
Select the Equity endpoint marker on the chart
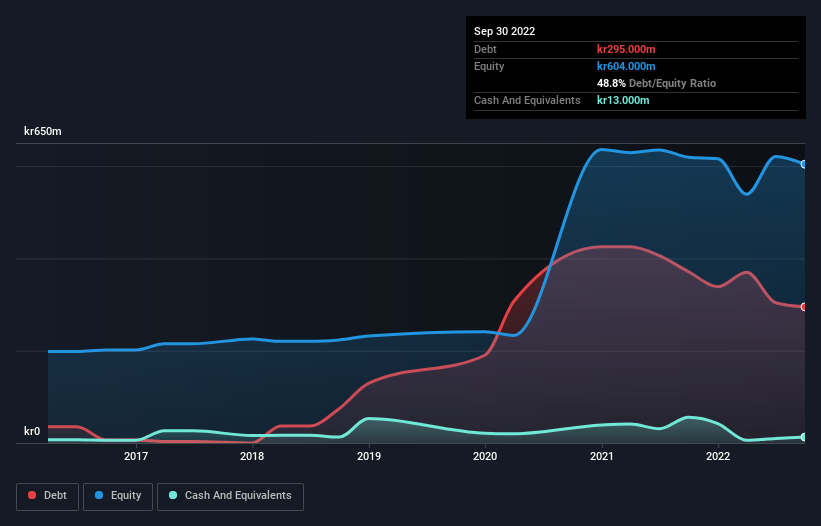[804, 164]
